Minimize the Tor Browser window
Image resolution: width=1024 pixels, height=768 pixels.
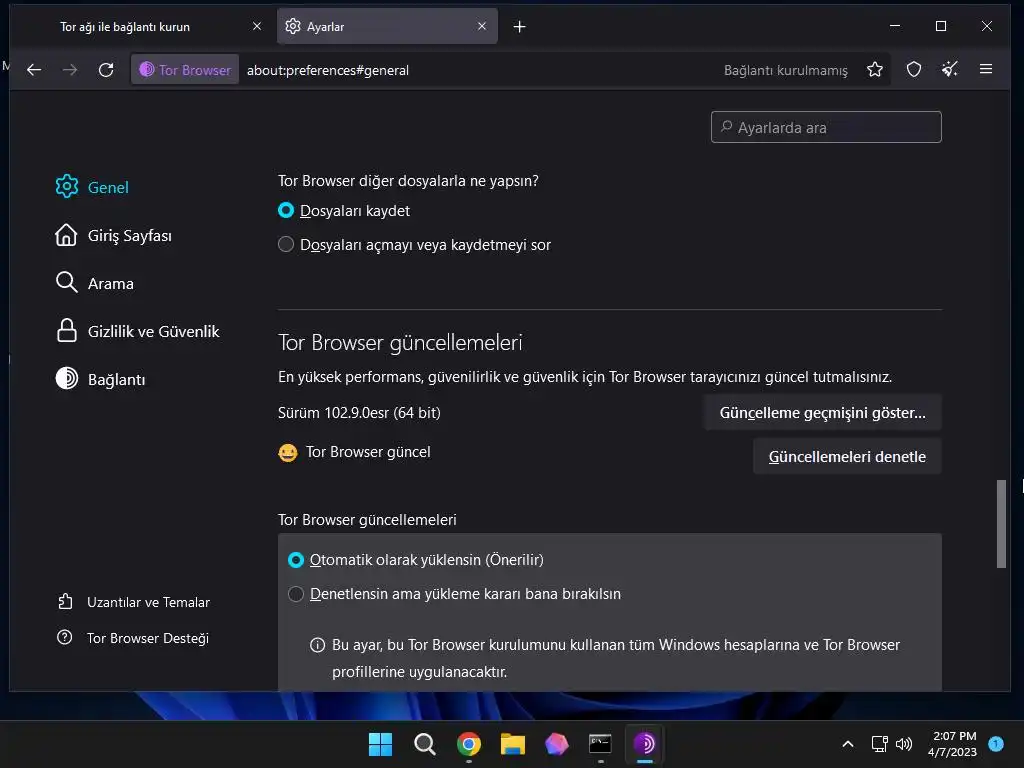895,26
